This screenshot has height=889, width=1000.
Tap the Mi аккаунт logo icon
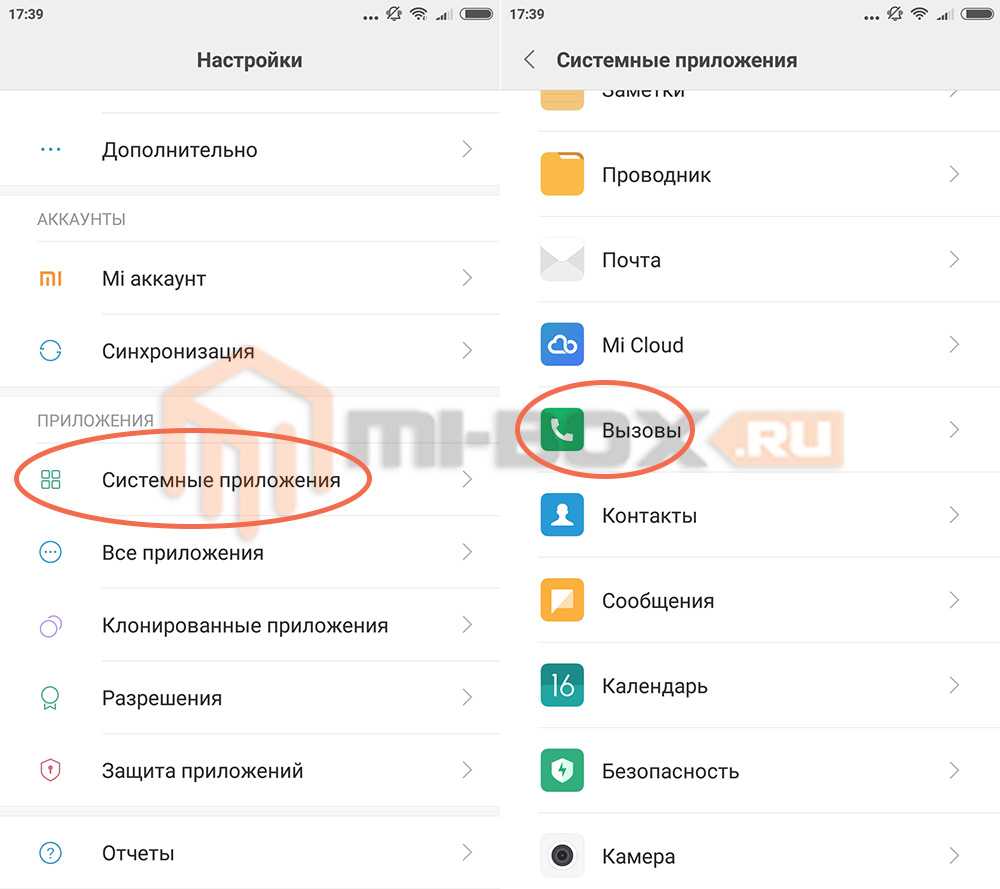click(50, 278)
